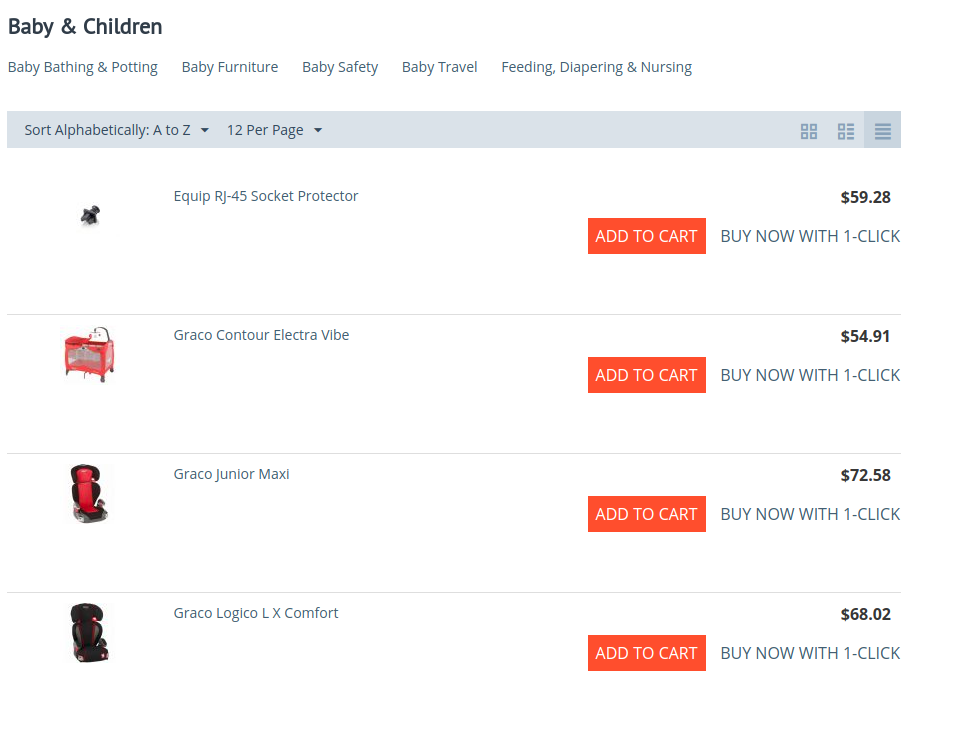Select the compact list view icon

point(883,131)
